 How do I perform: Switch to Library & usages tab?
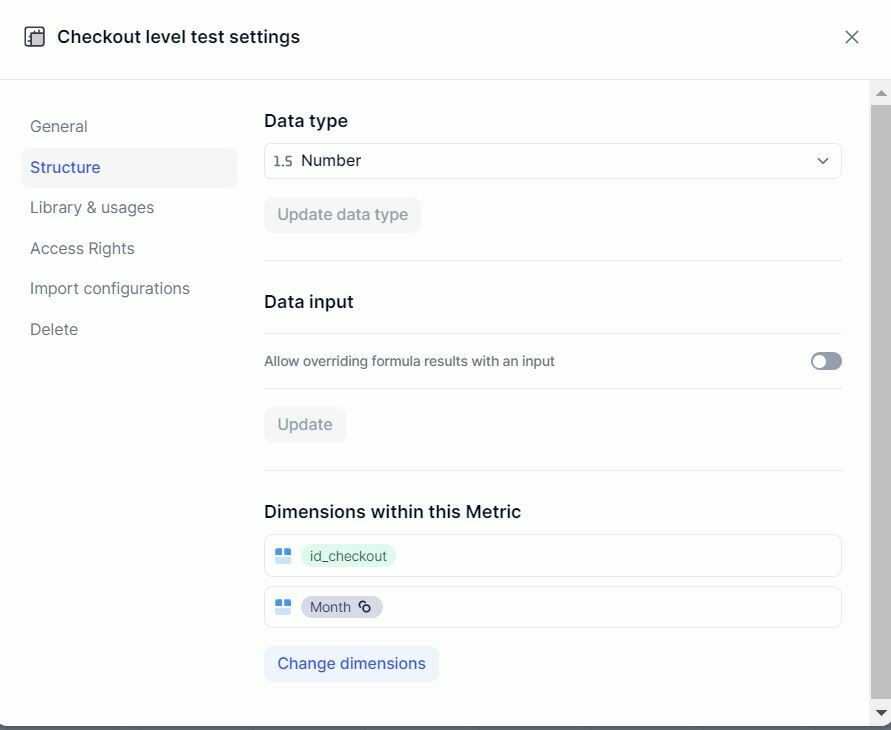click(92, 208)
